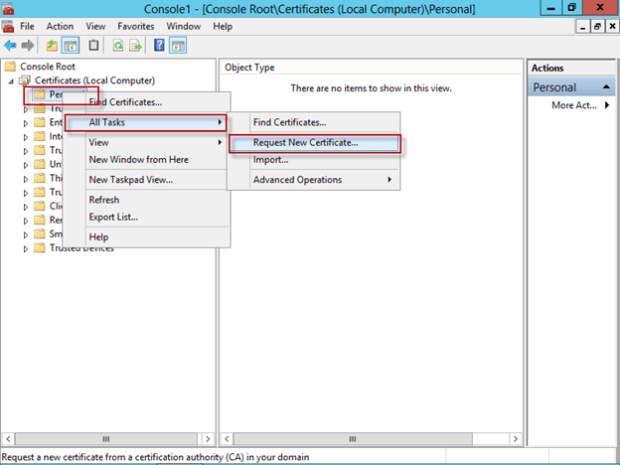Expand More Actions arrow in Actions pane
This screenshot has height=465, width=620.
tap(606, 106)
